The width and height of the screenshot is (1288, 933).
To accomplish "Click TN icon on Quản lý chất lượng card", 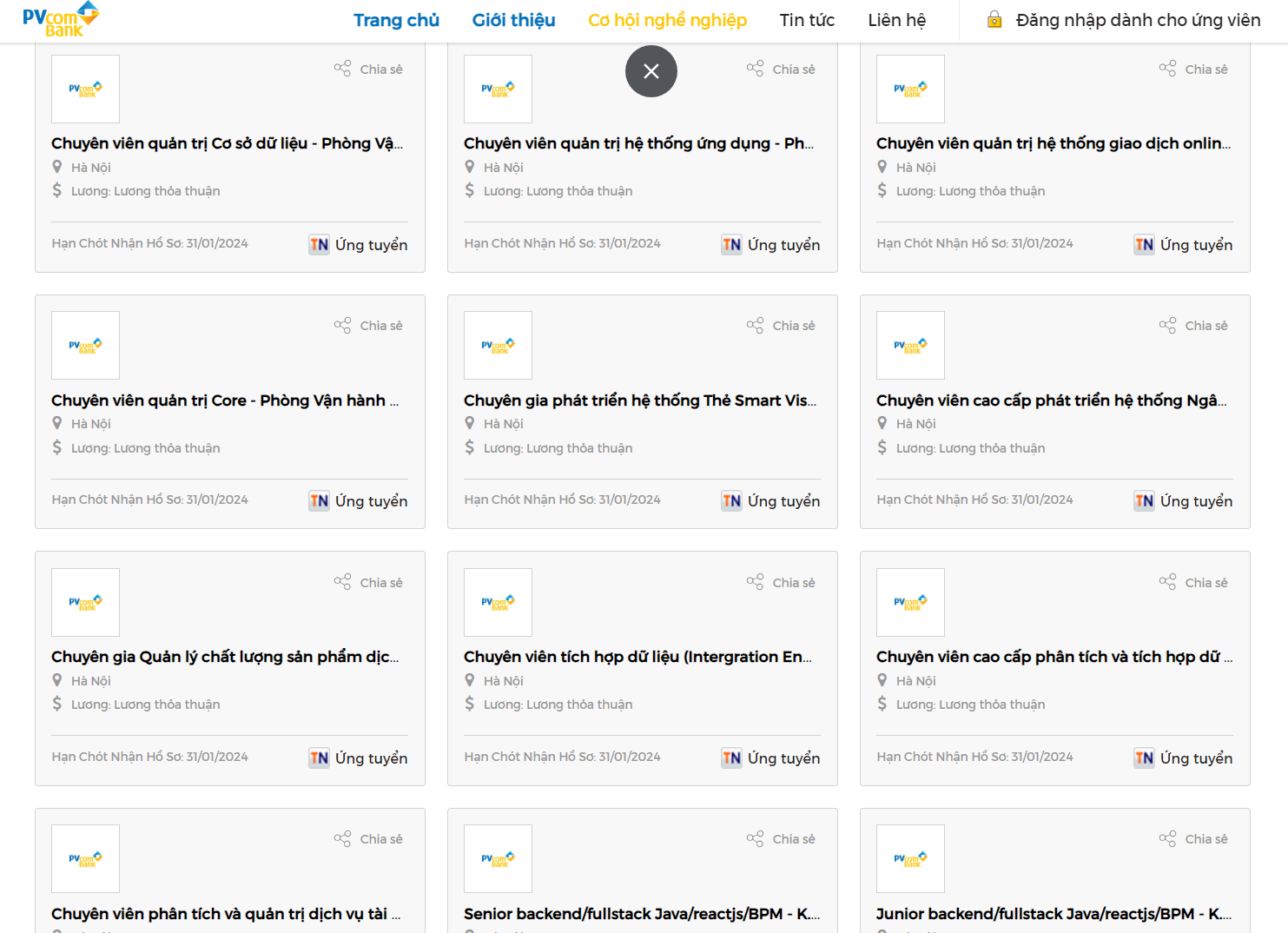I will coord(320,758).
